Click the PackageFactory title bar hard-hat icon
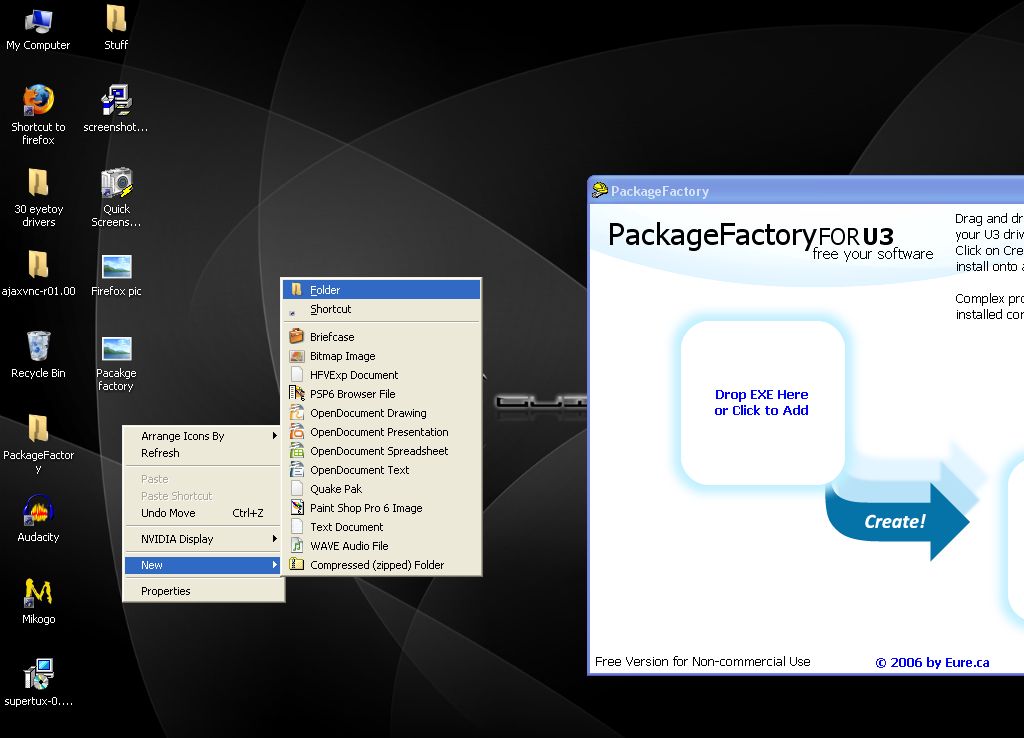Image resolution: width=1024 pixels, height=738 pixels. pos(600,190)
